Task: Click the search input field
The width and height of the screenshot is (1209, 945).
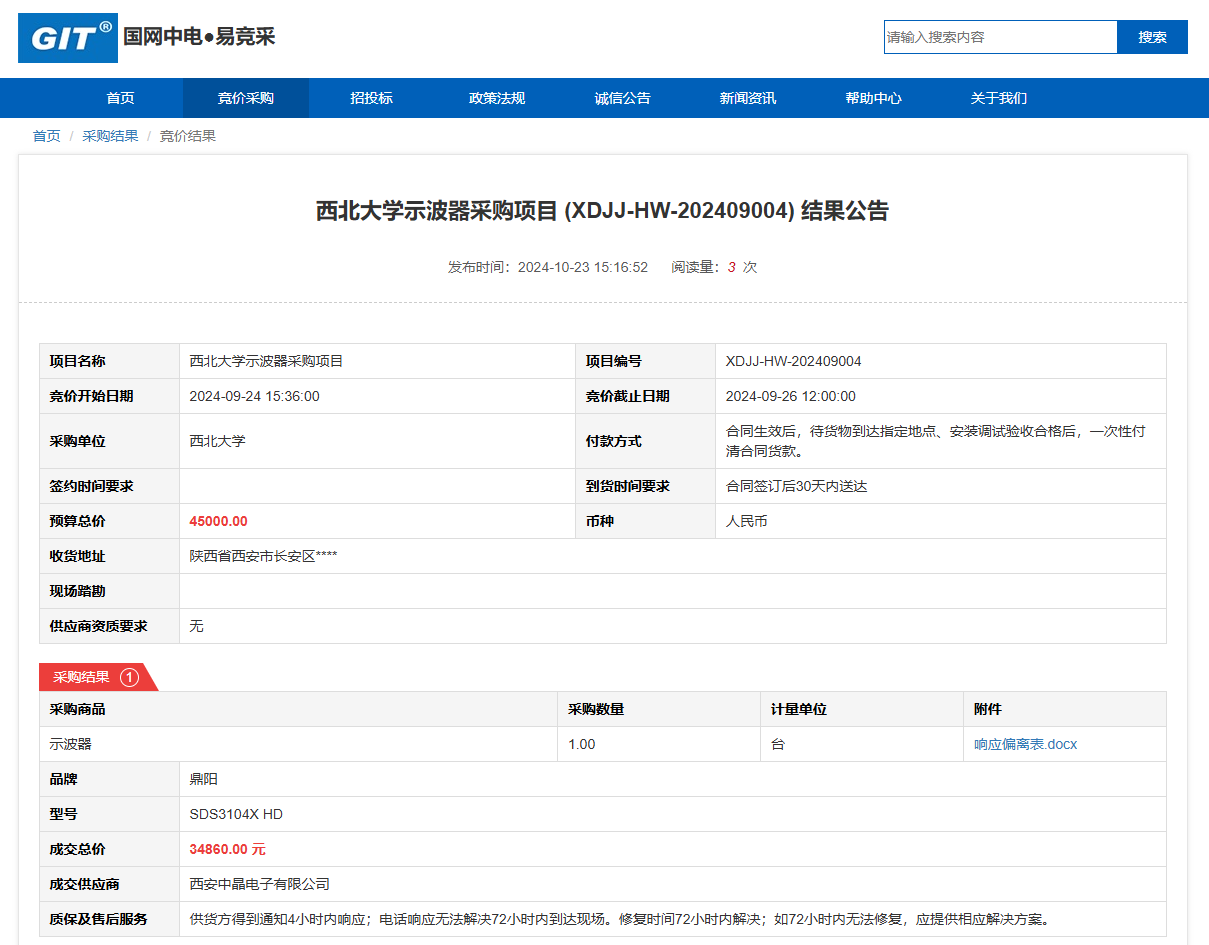Action: 1000,37
